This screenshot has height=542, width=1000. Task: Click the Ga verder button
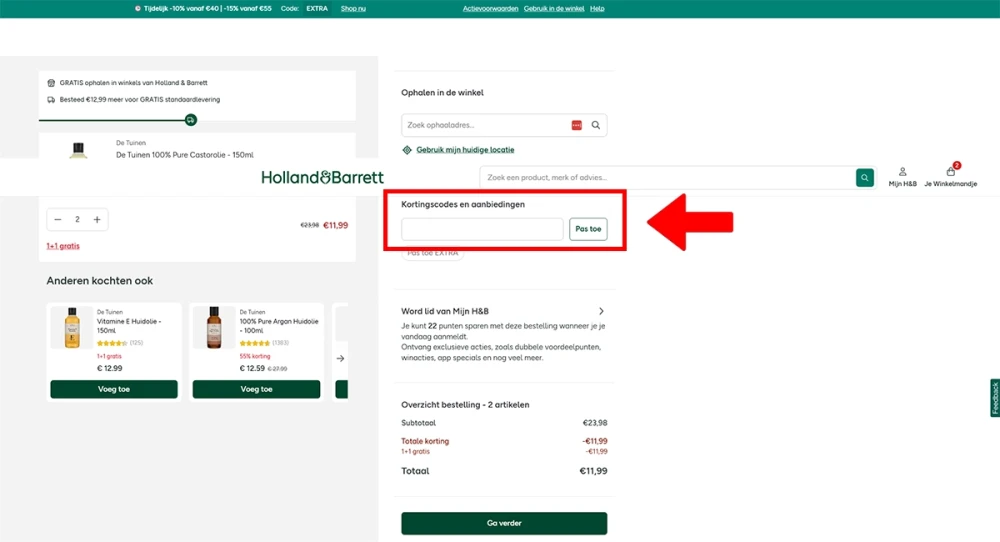(x=504, y=523)
